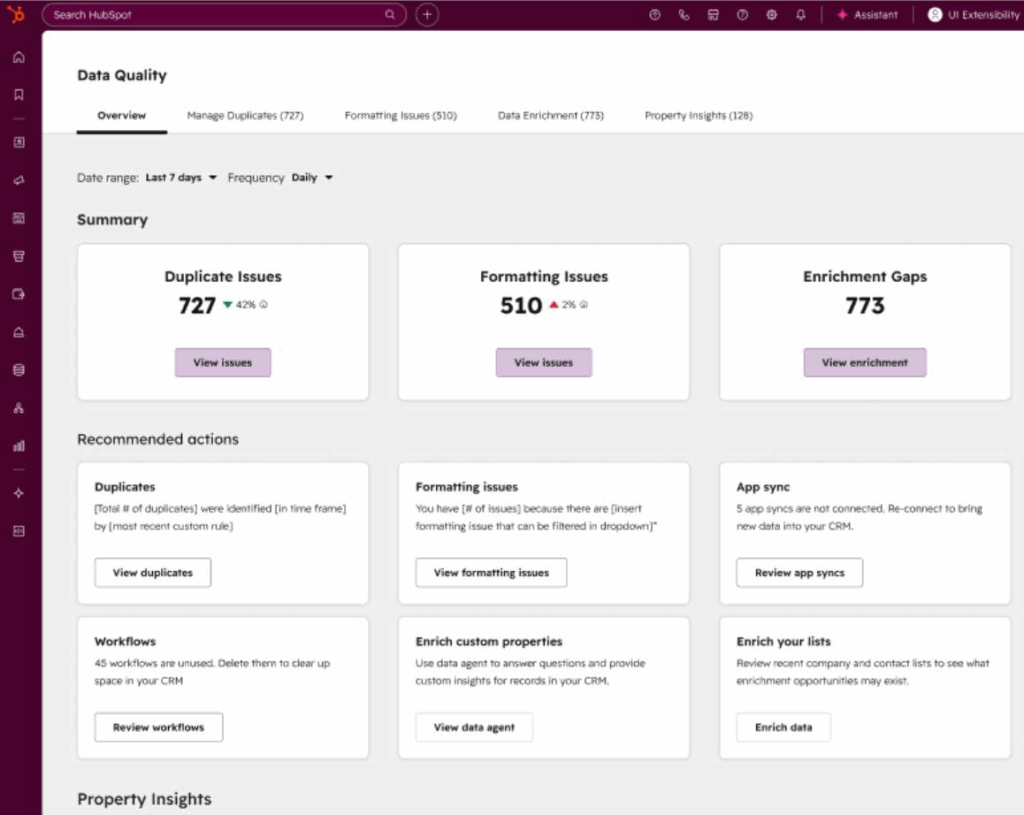This screenshot has height=815, width=1024.
Task: Open the settings gear icon in top bar
Action: 771,14
